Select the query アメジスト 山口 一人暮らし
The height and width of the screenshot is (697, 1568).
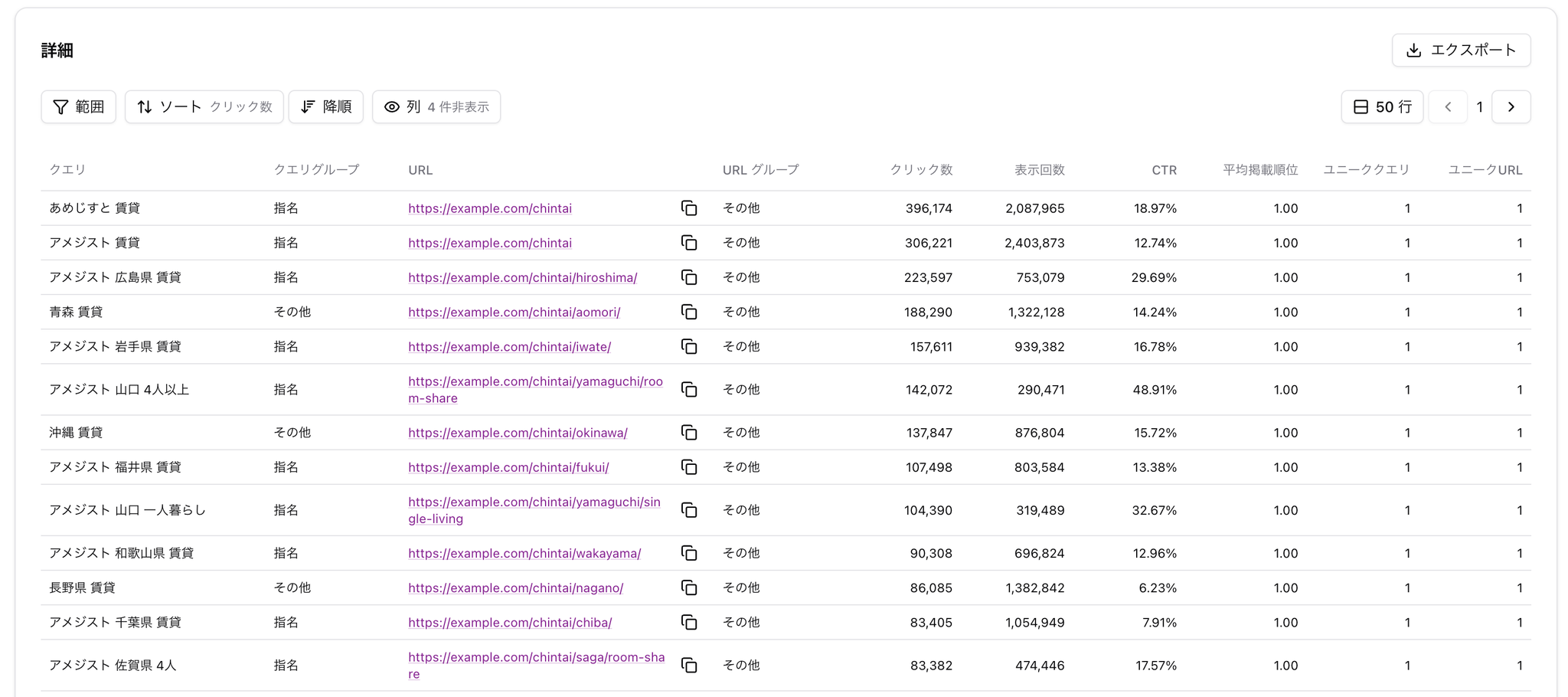128,510
